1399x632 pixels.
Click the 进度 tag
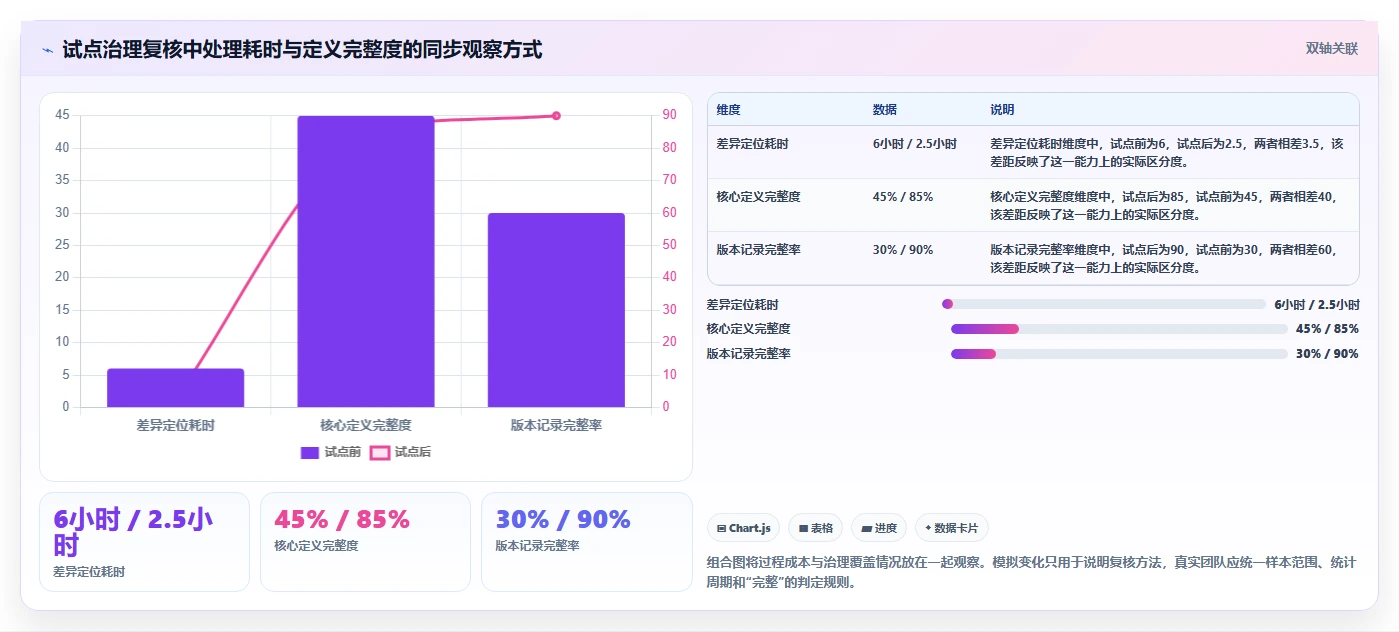point(879,528)
